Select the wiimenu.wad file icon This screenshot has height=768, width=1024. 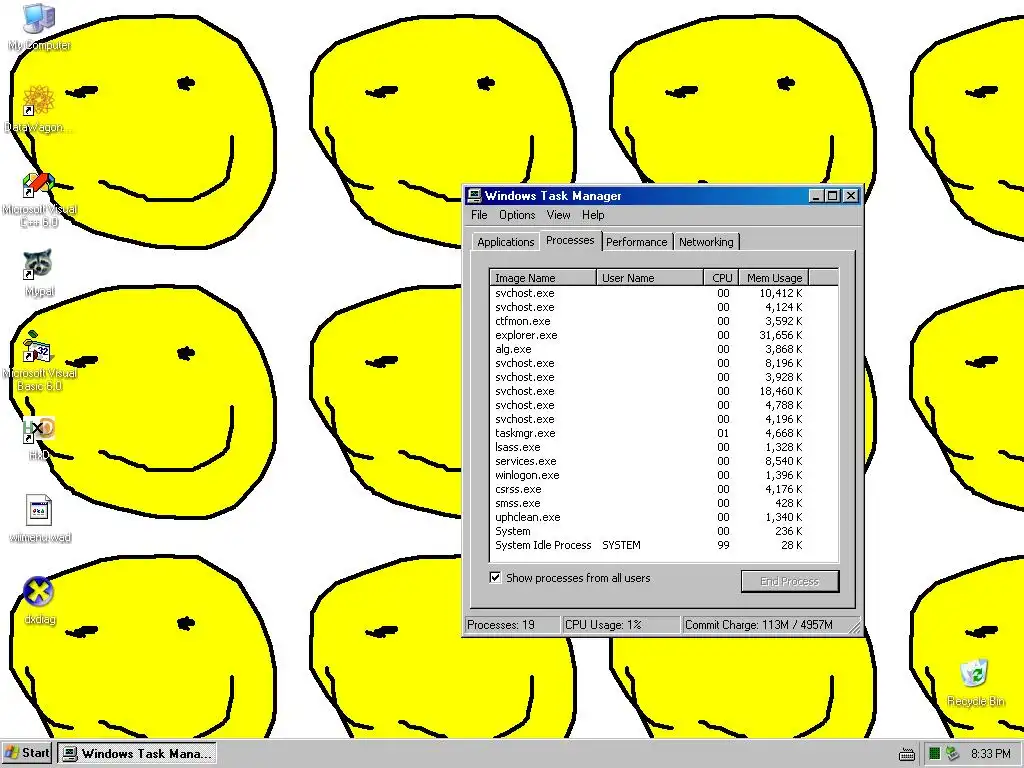39,519
